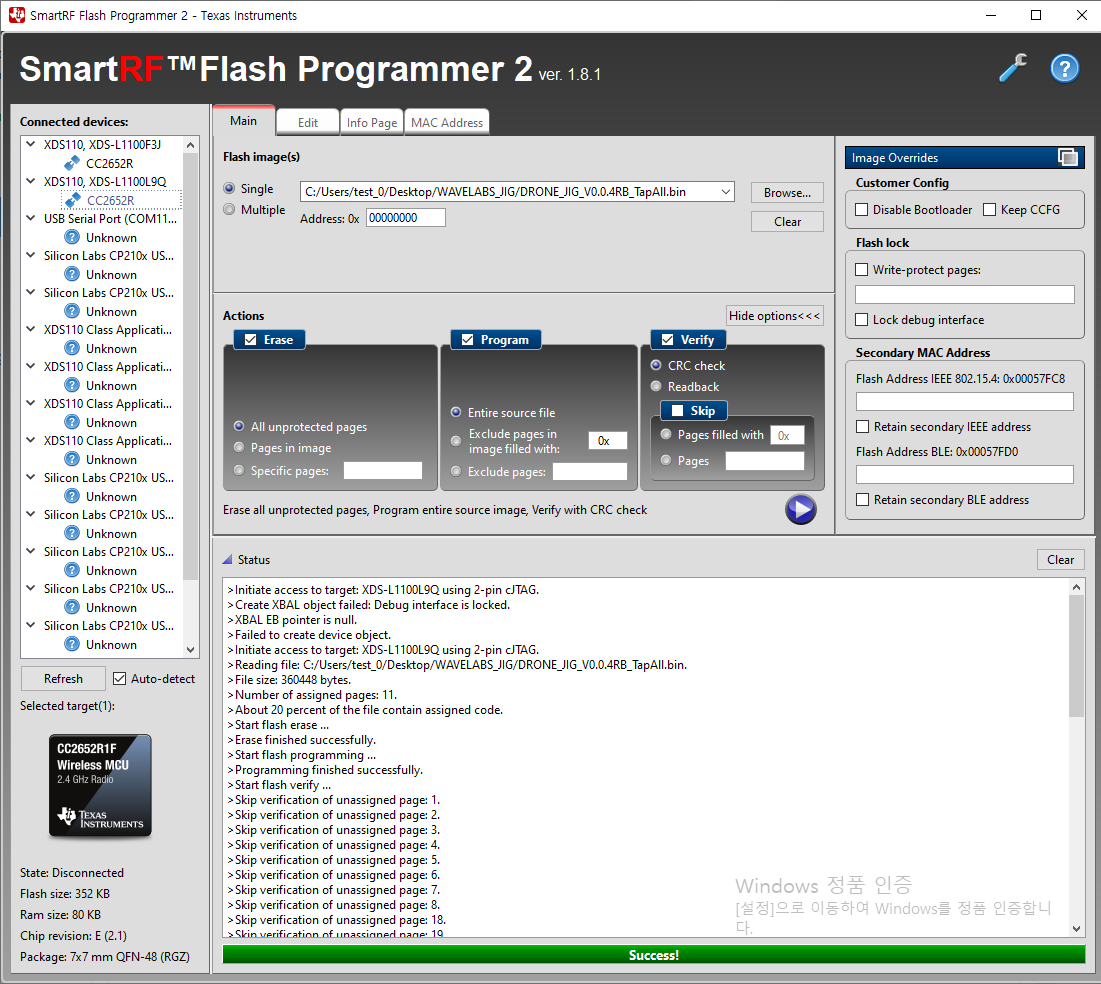Click the flash Address 0x input field
The image size is (1101, 984).
405,218
